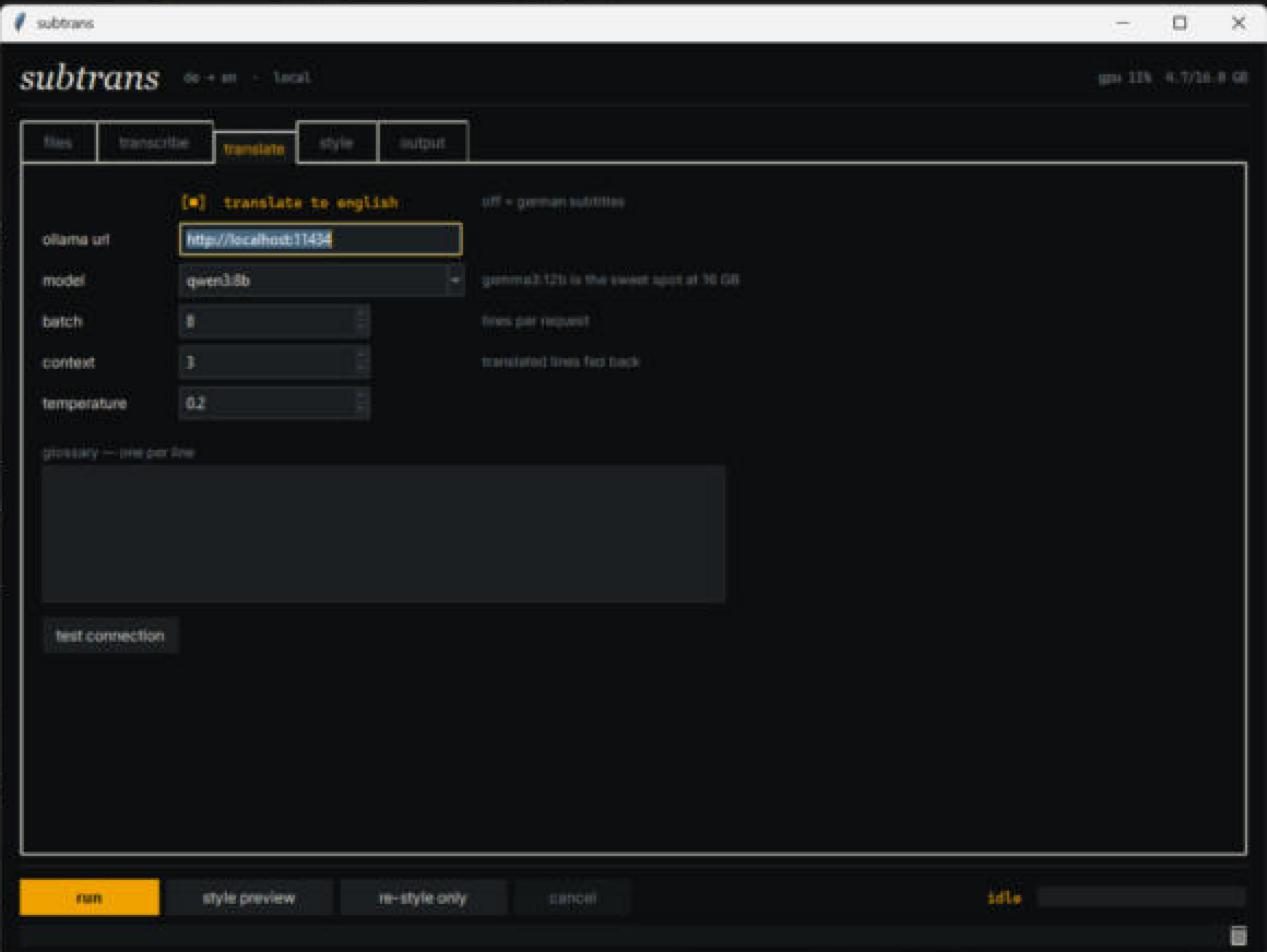Click the trash can icon below the progress bar
The image size is (1267, 952).
click(1238, 935)
